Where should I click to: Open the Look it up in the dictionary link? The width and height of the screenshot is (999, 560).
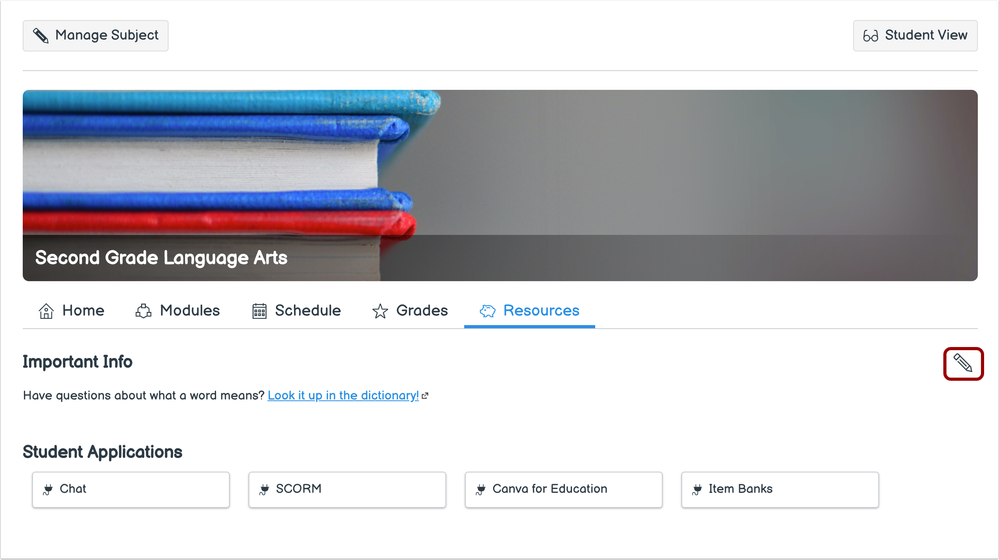pyautogui.click(x=343, y=396)
